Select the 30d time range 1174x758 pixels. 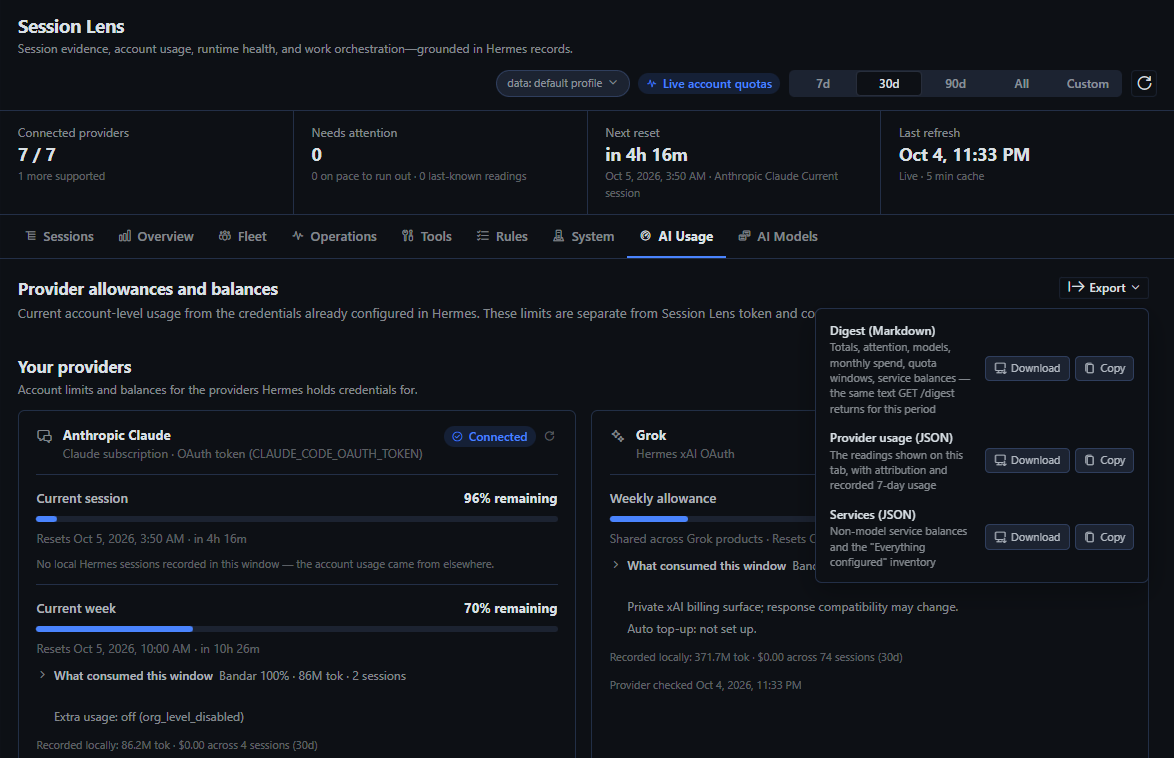(x=889, y=84)
